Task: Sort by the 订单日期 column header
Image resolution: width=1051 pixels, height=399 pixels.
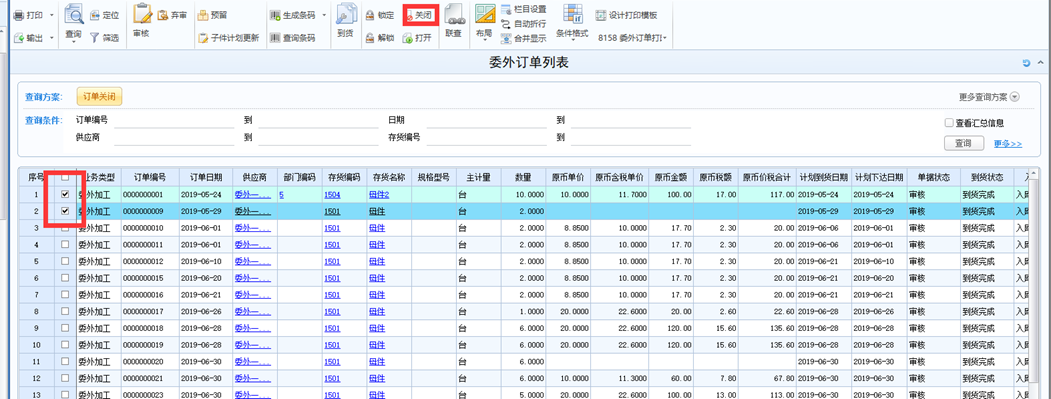Action: [206, 178]
